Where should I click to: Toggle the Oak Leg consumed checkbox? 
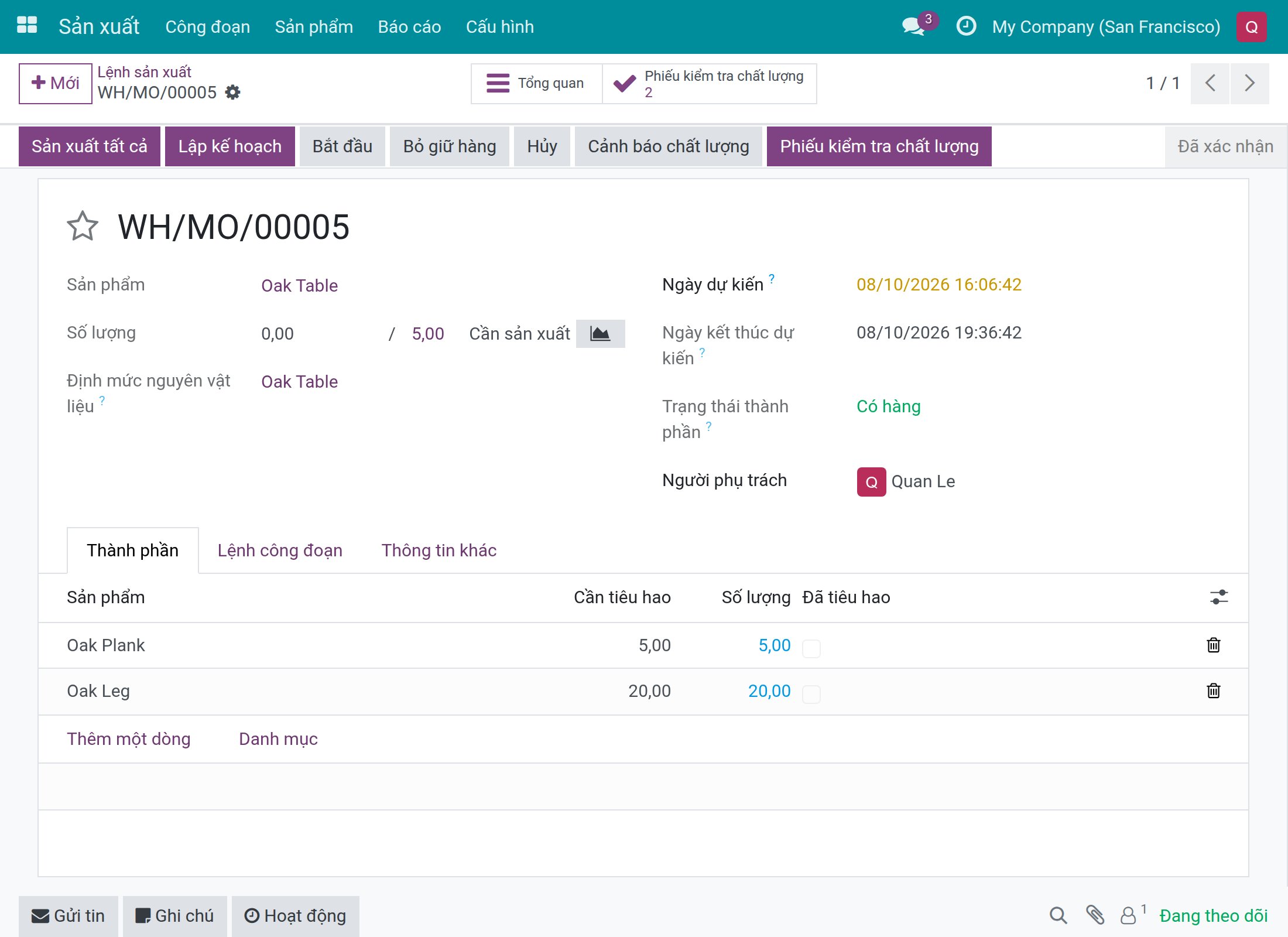tap(811, 694)
